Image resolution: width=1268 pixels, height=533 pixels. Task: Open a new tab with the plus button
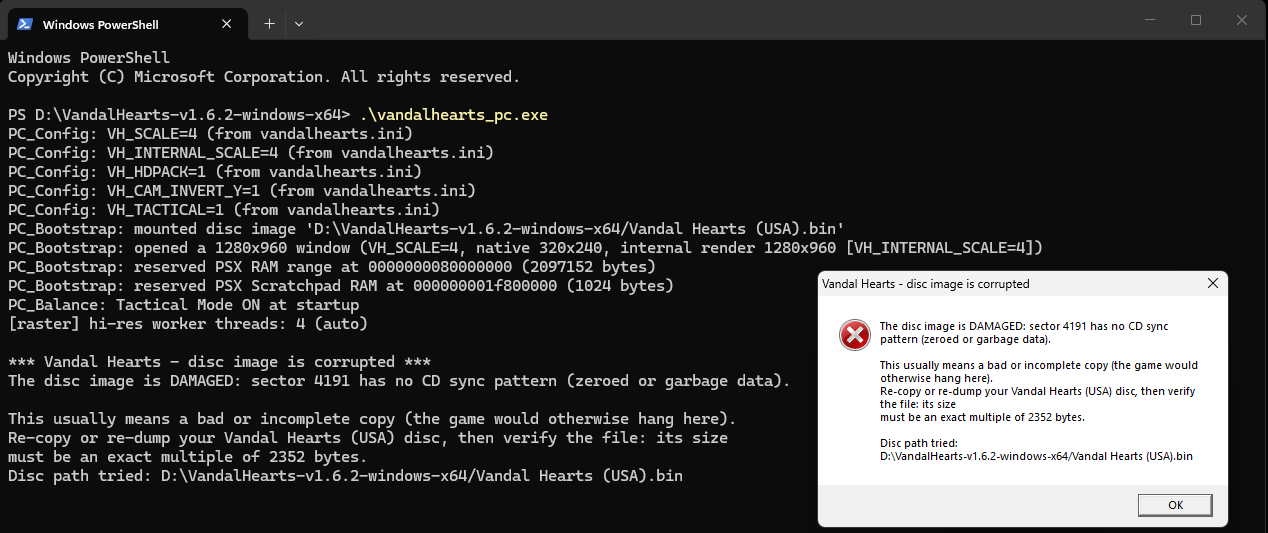point(269,23)
